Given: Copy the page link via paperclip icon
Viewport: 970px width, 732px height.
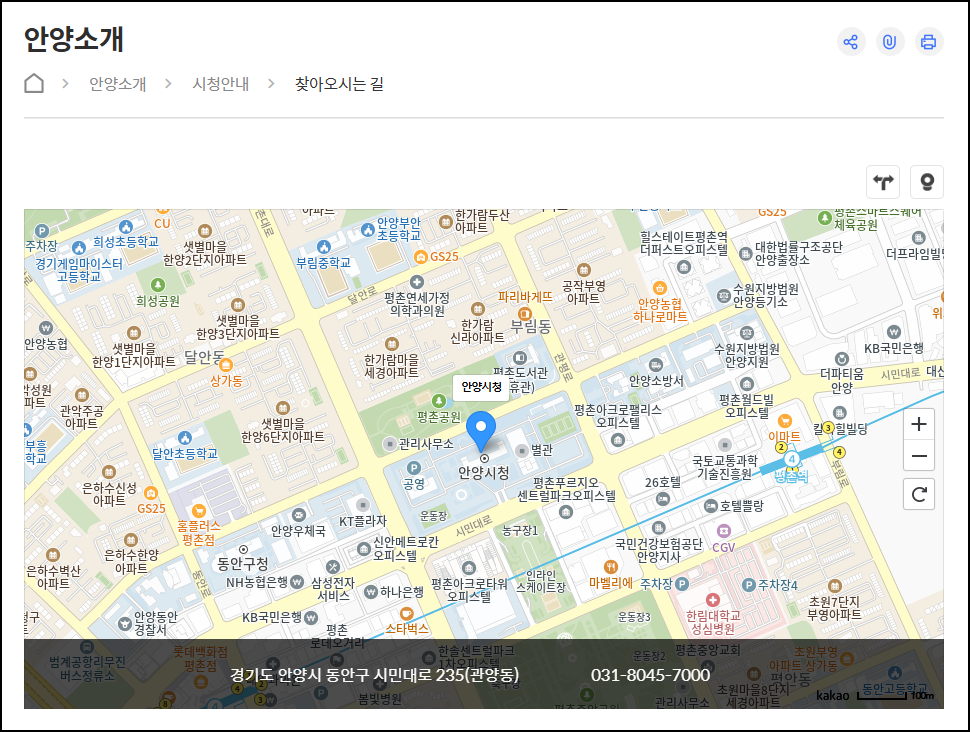Looking at the screenshot, I should coord(890,42).
